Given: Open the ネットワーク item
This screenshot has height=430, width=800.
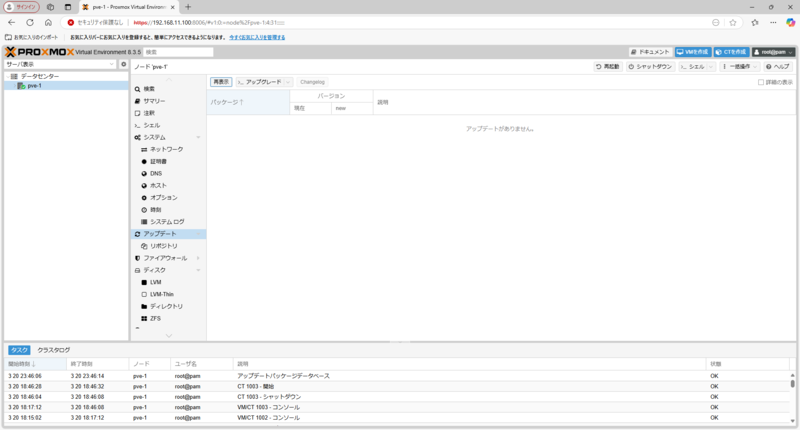Looking at the screenshot, I should 168,149.
